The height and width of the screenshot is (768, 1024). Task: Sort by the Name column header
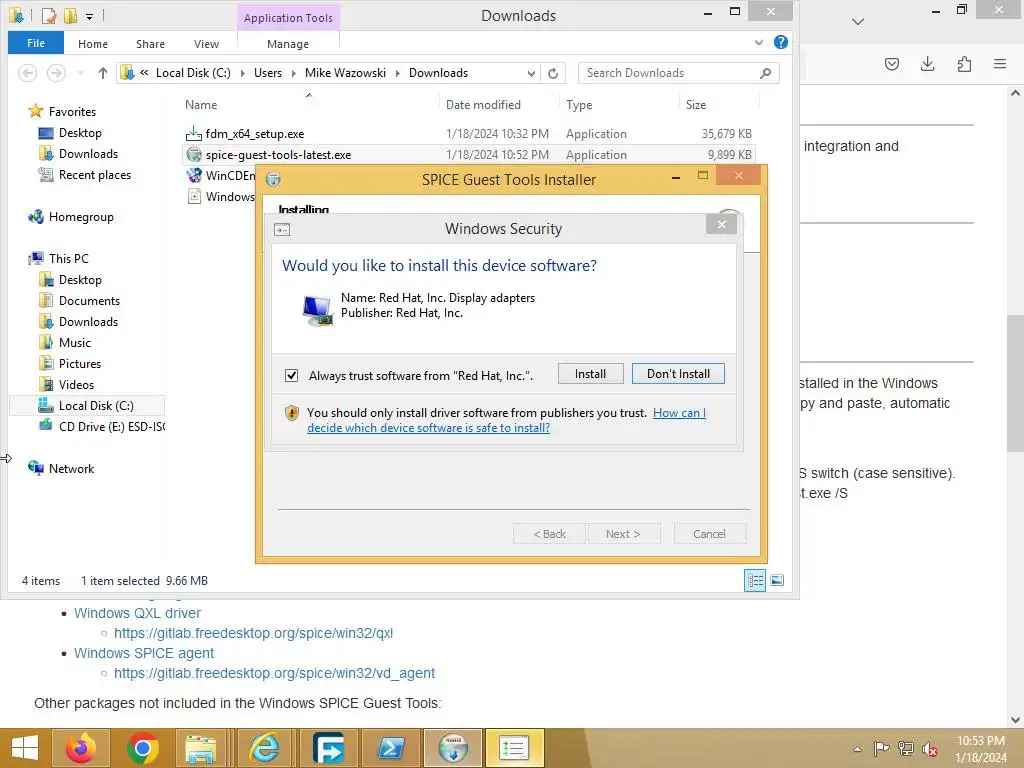pos(201,104)
